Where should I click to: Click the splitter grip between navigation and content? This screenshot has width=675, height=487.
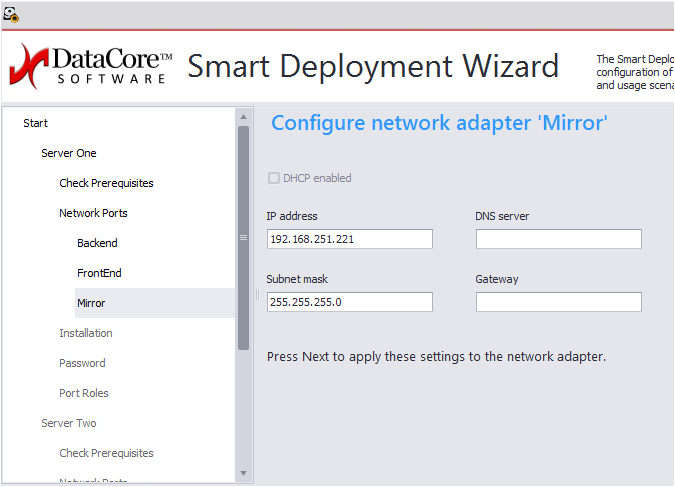(257, 295)
